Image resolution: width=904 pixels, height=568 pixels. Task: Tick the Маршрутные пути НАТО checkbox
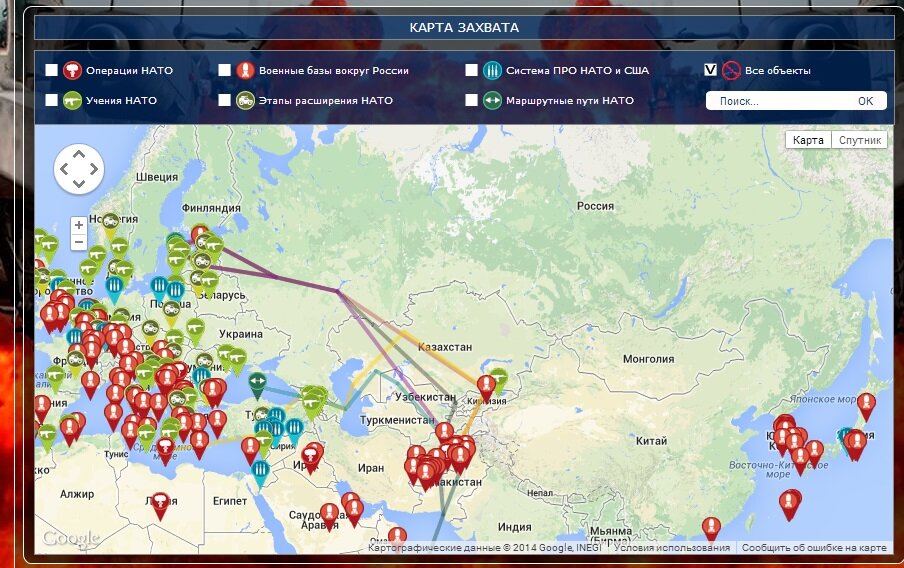(x=471, y=100)
